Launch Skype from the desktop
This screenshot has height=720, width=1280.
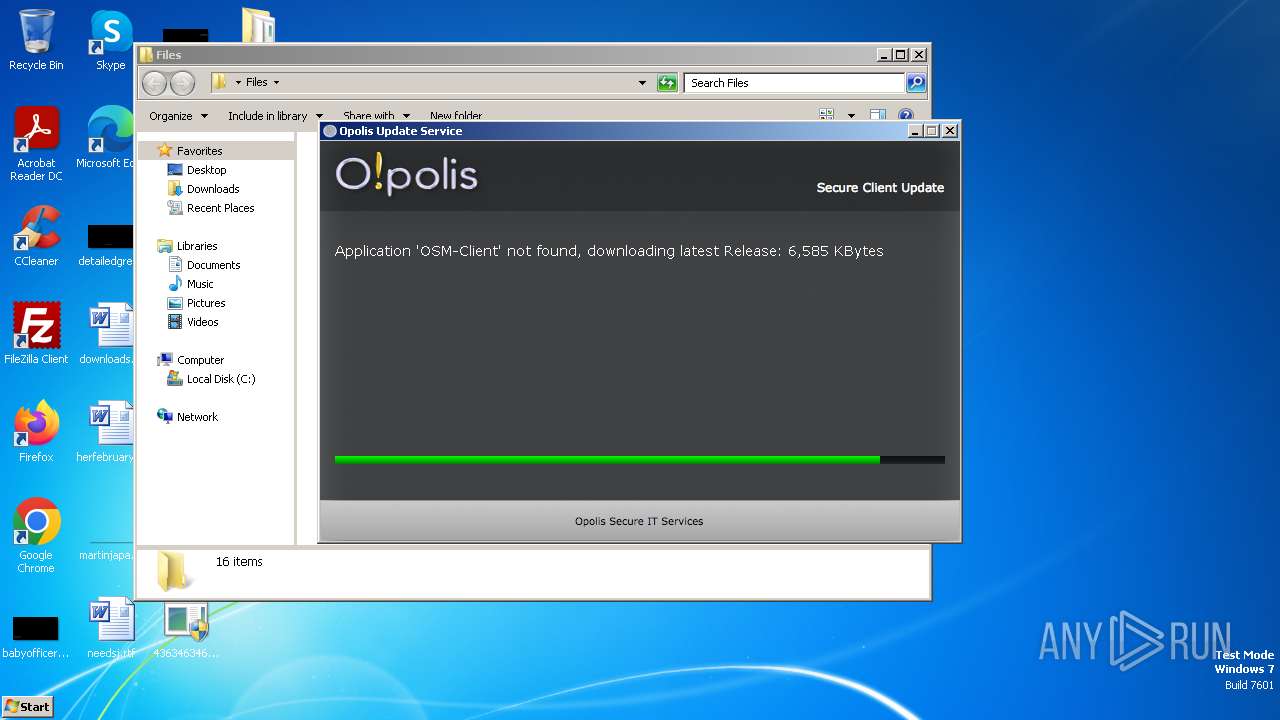click(111, 40)
